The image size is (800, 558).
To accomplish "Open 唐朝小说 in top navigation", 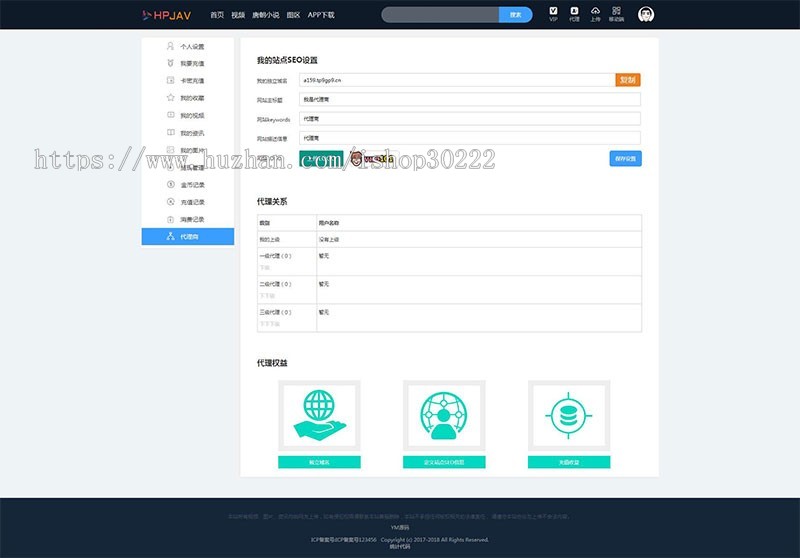I will pos(265,15).
